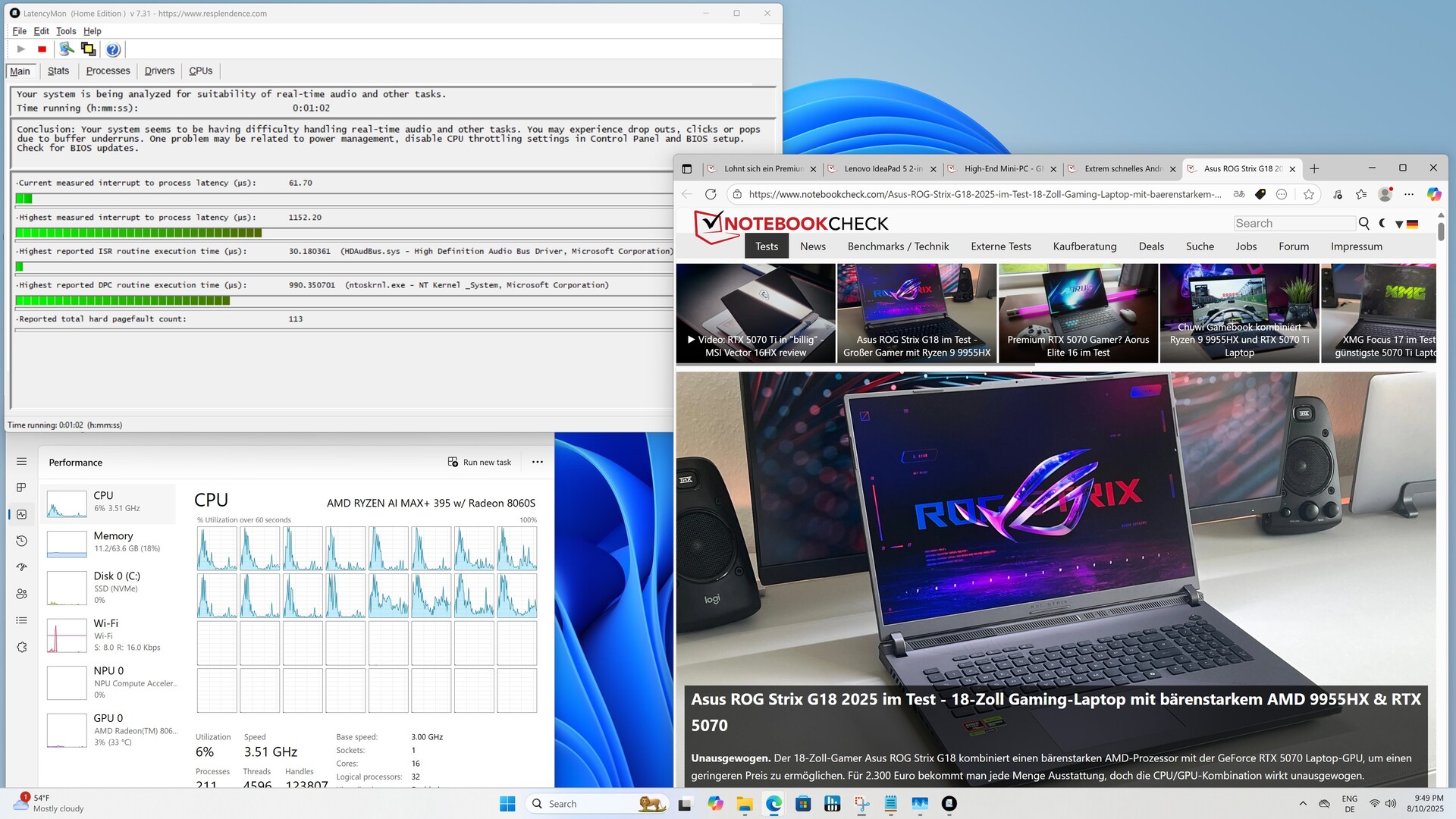
Task: Open Benchmarks / Technik link on Notebookcheck
Action: 898,246
